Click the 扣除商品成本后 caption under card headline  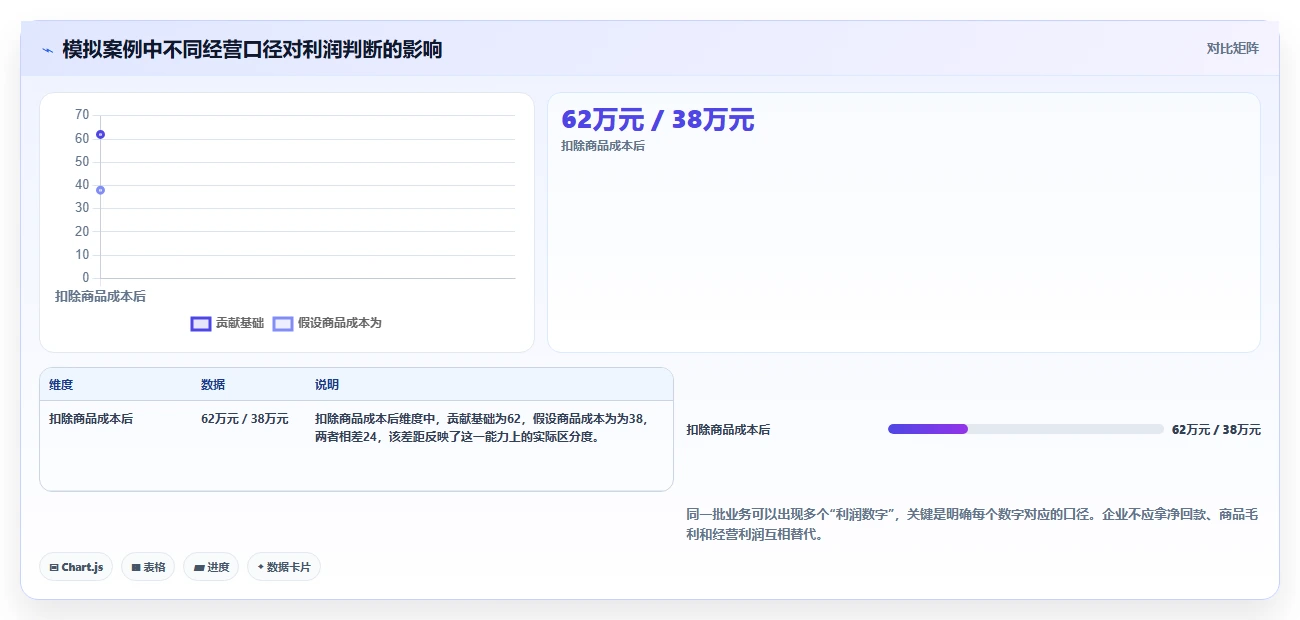point(603,146)
